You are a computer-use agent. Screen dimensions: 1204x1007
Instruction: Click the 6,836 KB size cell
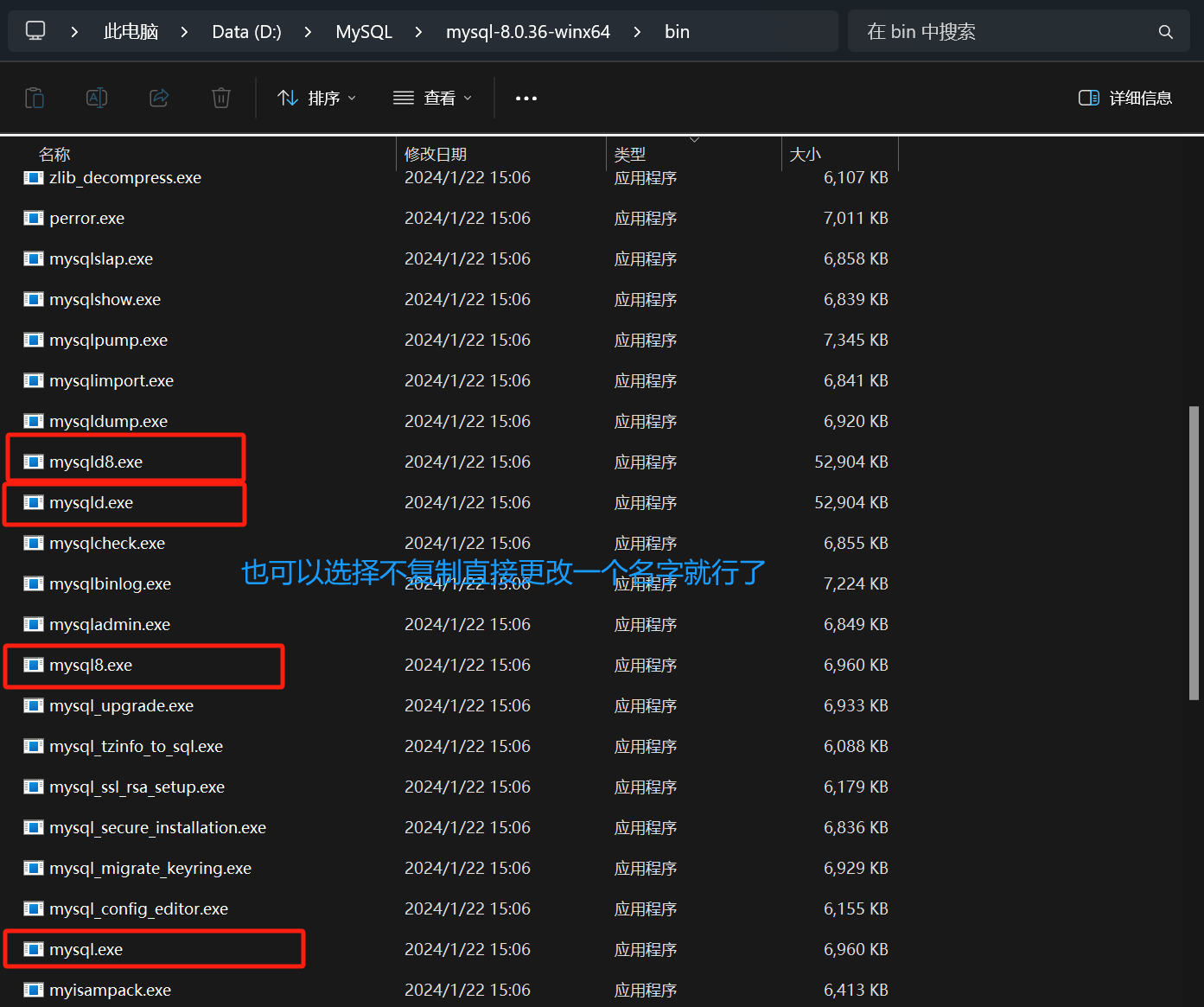856,828
